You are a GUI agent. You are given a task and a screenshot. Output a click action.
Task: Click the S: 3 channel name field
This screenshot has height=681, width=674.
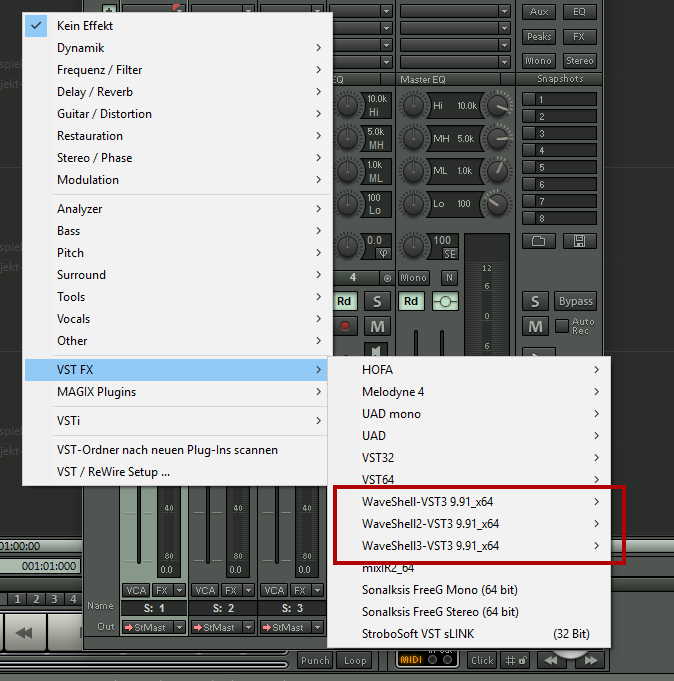tap(292, 608)
